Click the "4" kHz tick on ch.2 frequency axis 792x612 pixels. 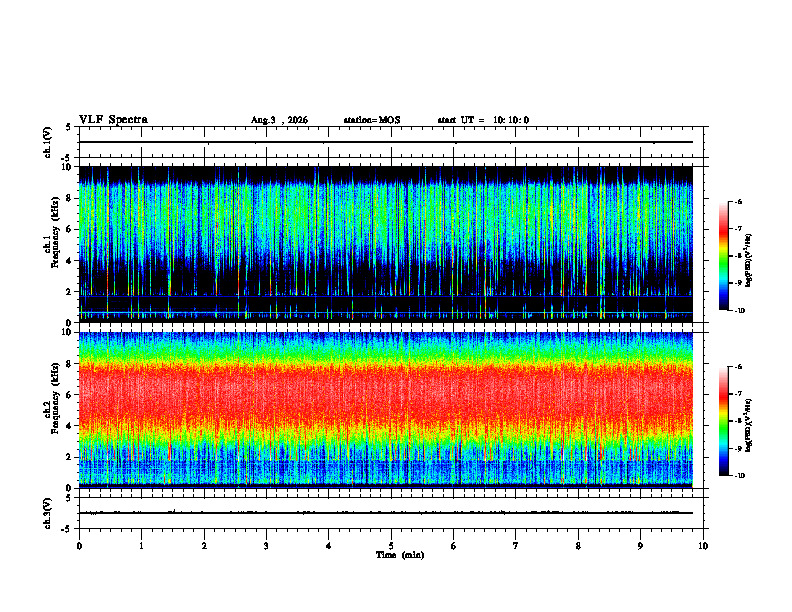click(70, 426)
